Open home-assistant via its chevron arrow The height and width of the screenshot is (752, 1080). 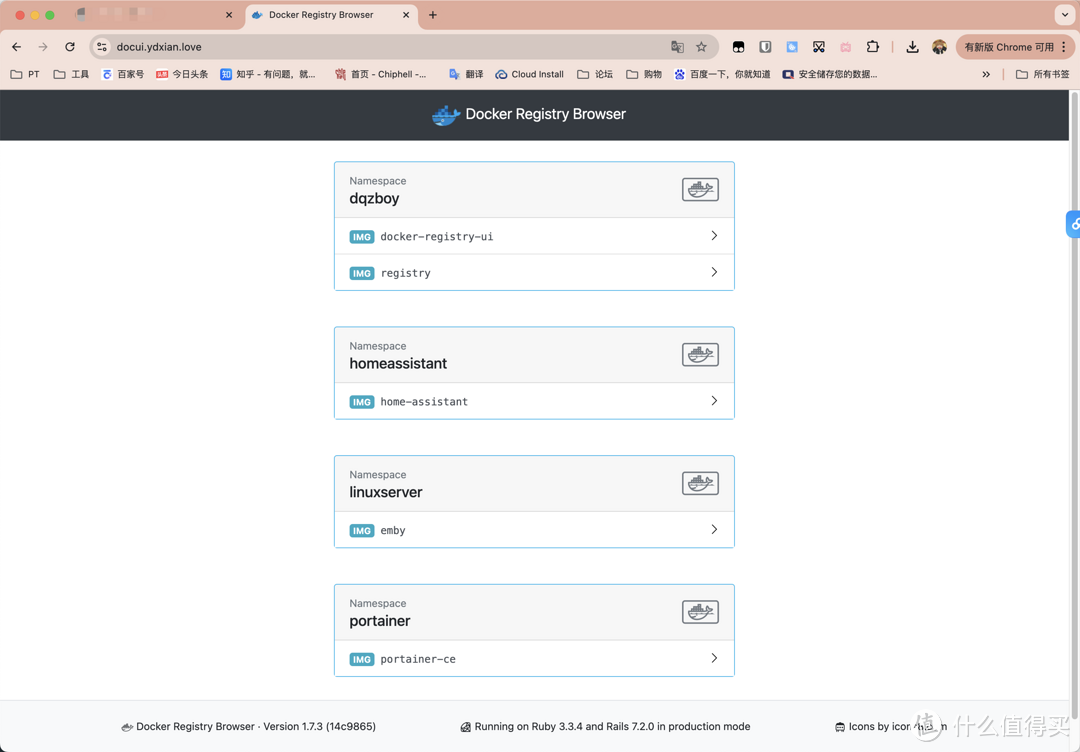(714, 401)
